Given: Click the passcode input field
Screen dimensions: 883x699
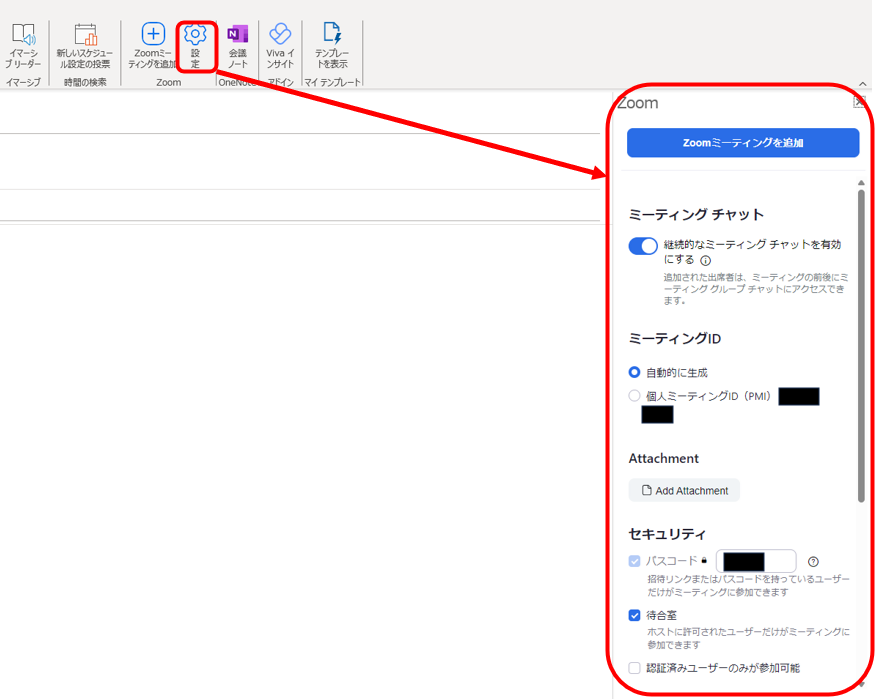Looking at the screenshot, I should [756, 561].
